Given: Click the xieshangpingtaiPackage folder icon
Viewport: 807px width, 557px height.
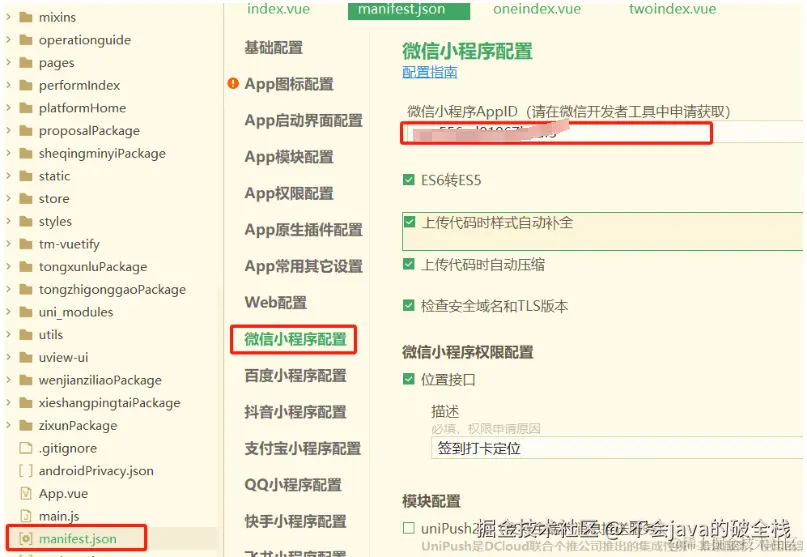Looking at the screenshot, I should click(26, 403).
